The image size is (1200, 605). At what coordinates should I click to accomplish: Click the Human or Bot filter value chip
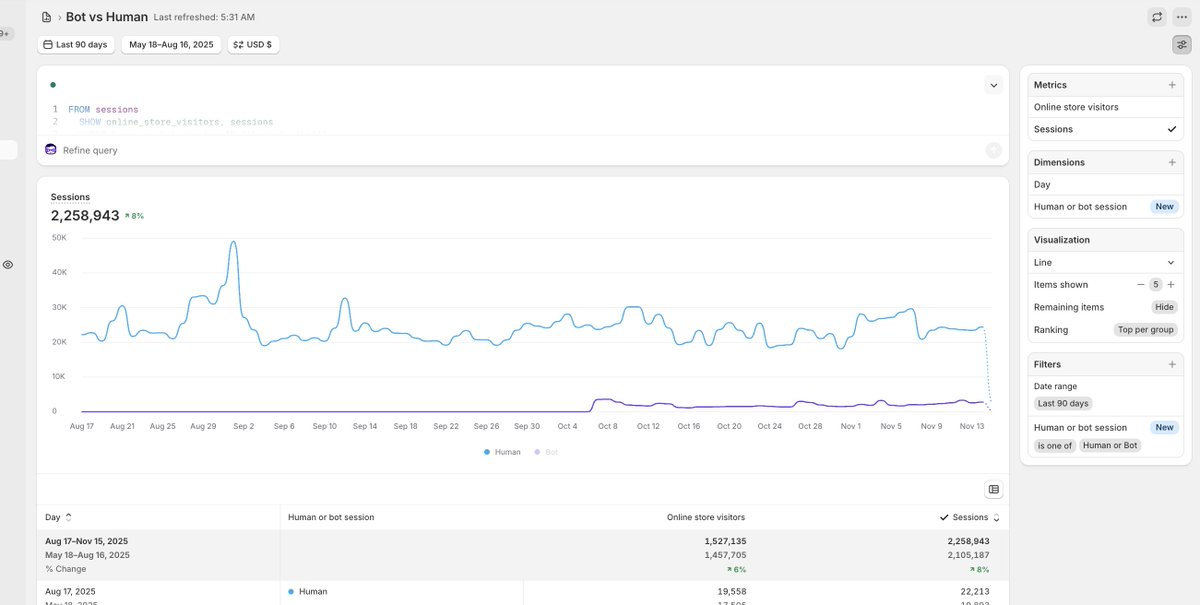[x=1110, y=446]
